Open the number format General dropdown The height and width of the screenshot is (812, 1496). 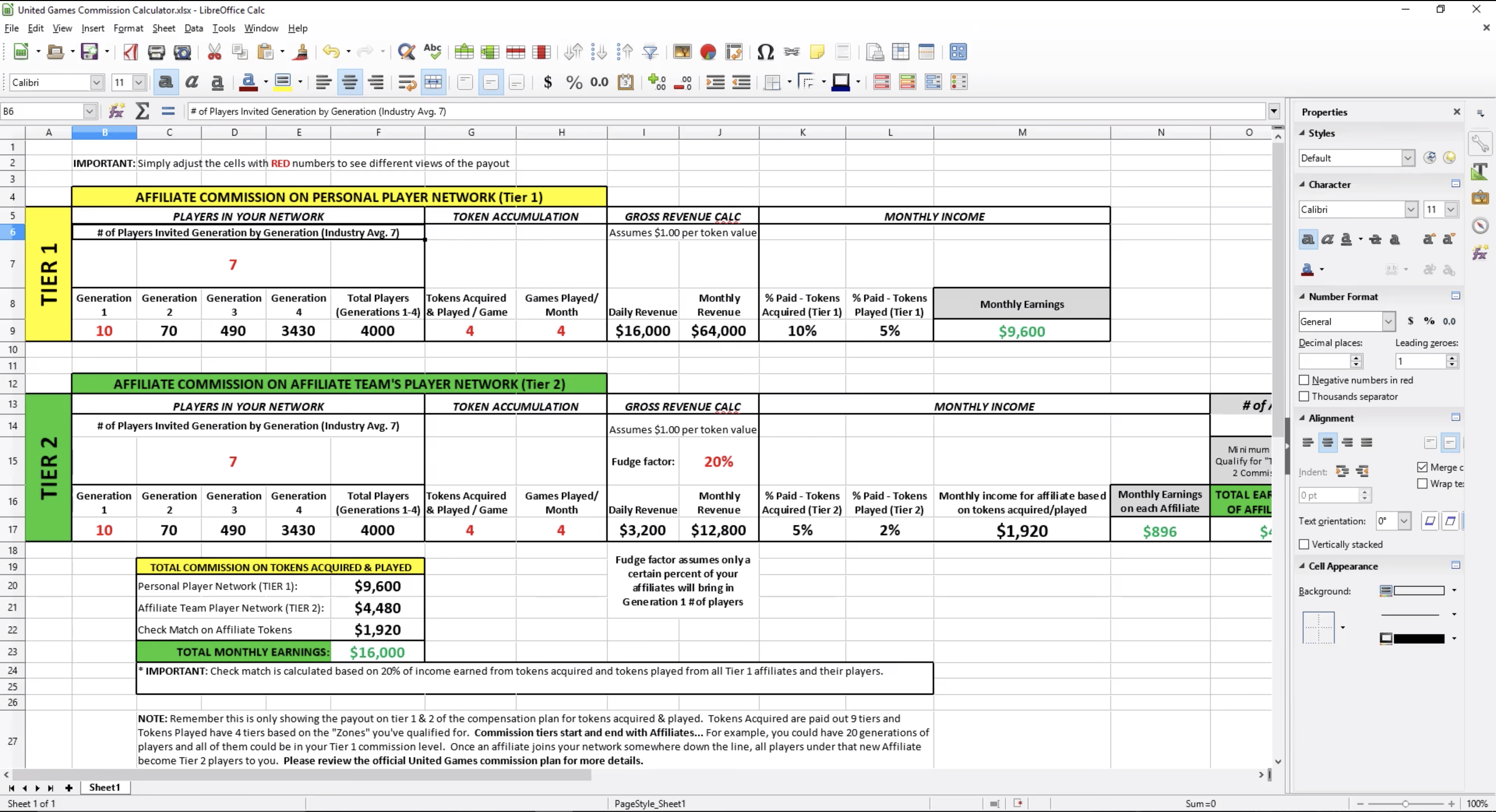point(1388,321)
